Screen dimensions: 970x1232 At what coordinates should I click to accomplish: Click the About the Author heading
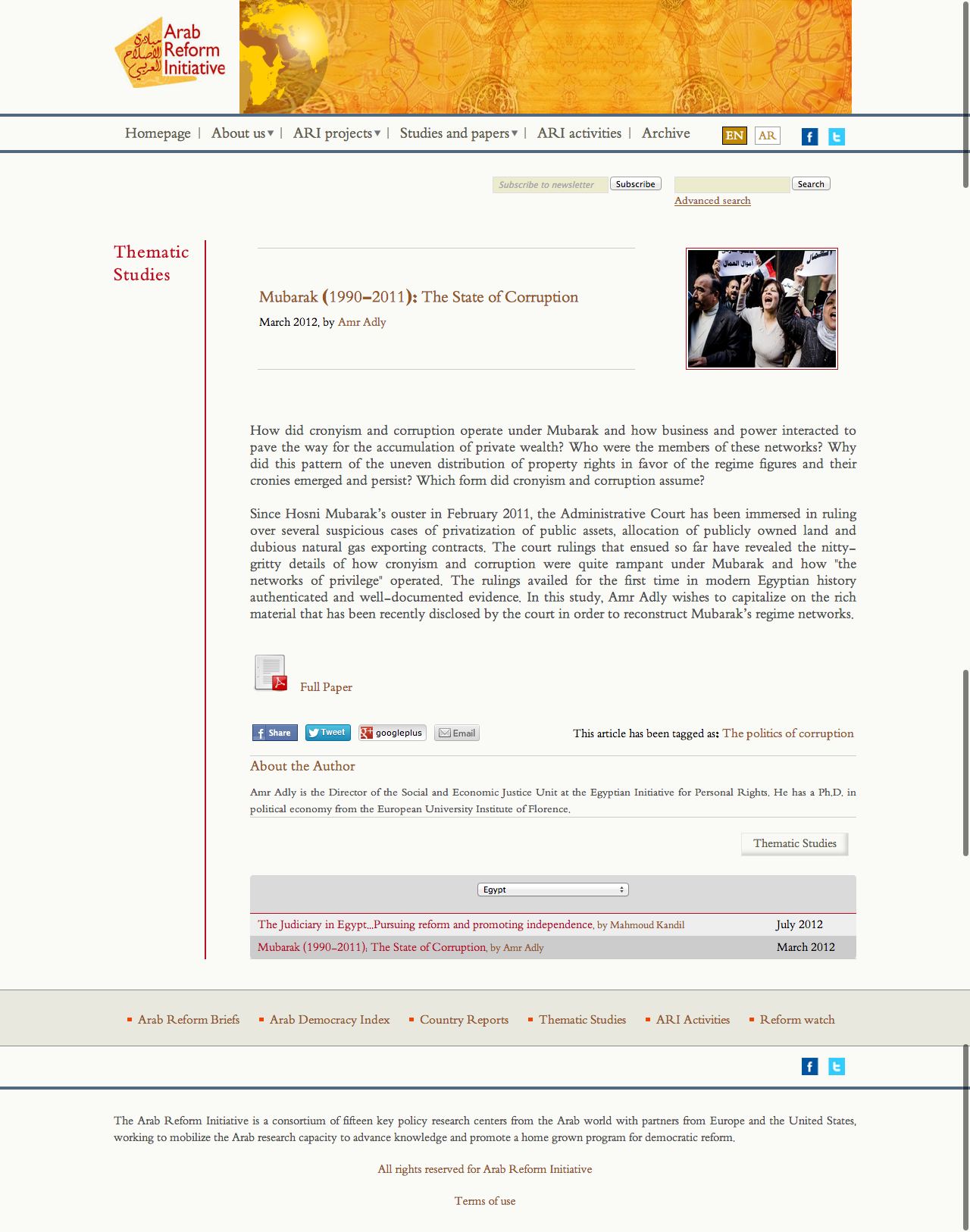[x=302, y=766]
